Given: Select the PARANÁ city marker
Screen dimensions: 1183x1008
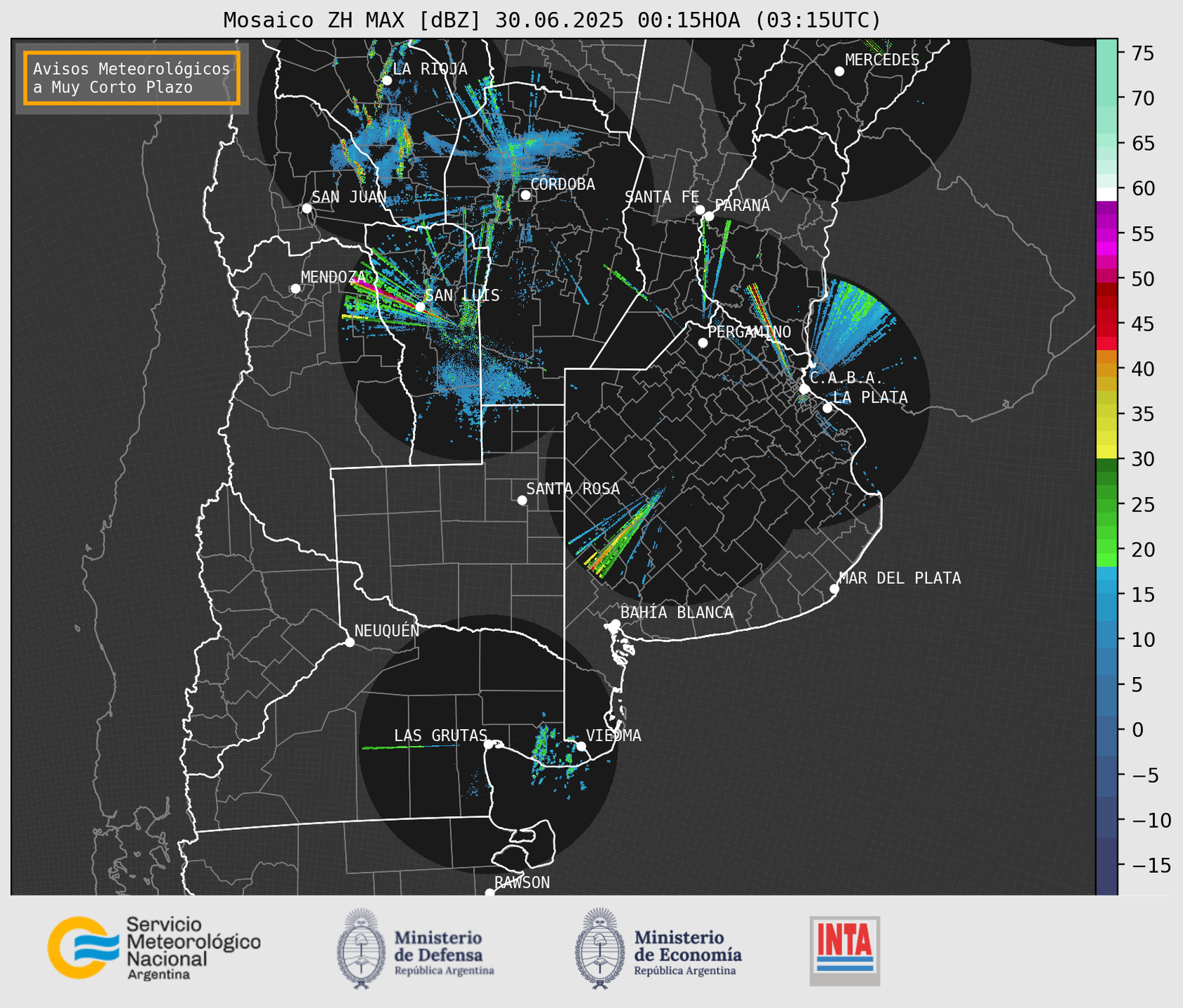Looking at the screenshot, I should point(709,216).
